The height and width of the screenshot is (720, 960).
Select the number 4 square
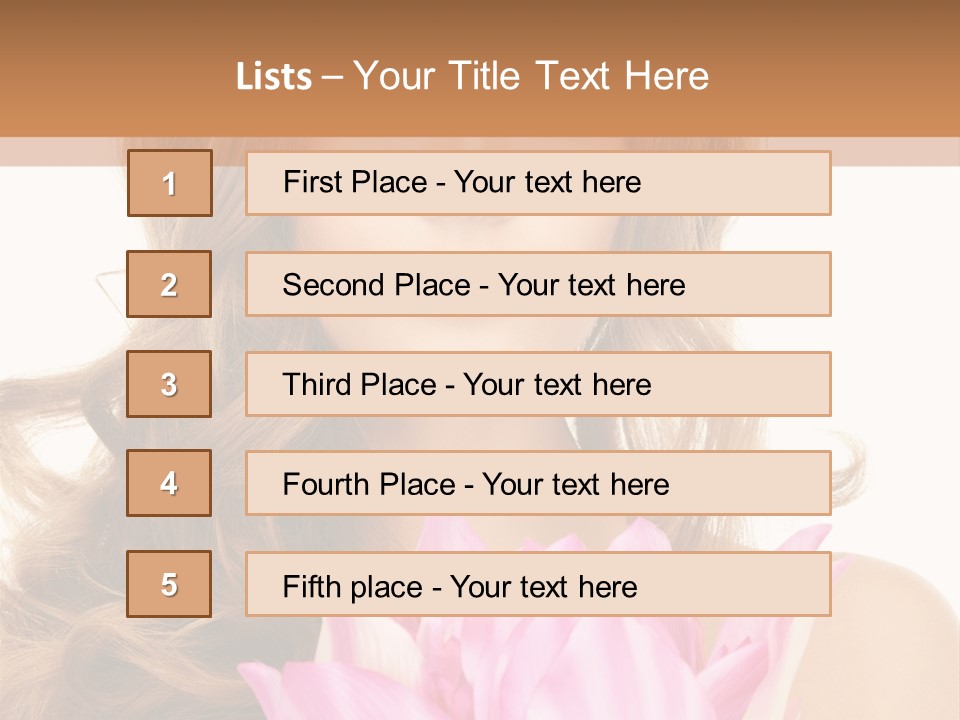169,483
